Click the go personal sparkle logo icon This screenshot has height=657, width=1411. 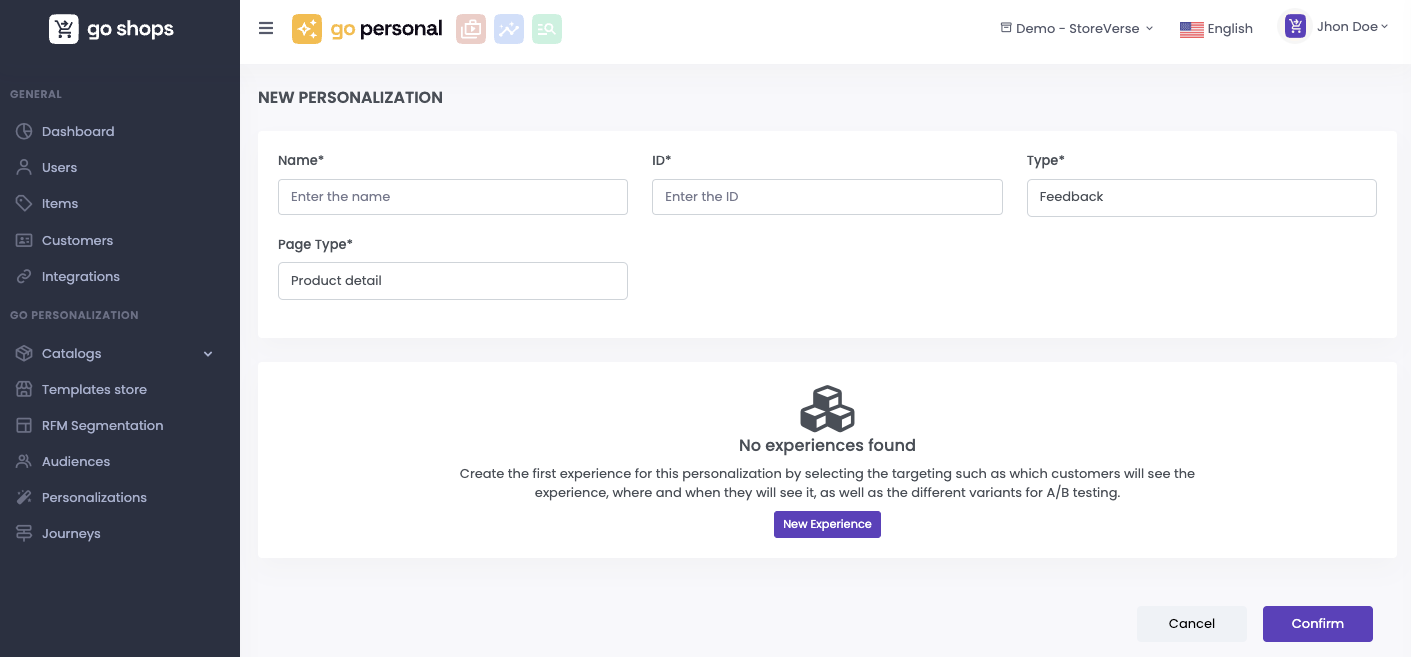[306, 29]
